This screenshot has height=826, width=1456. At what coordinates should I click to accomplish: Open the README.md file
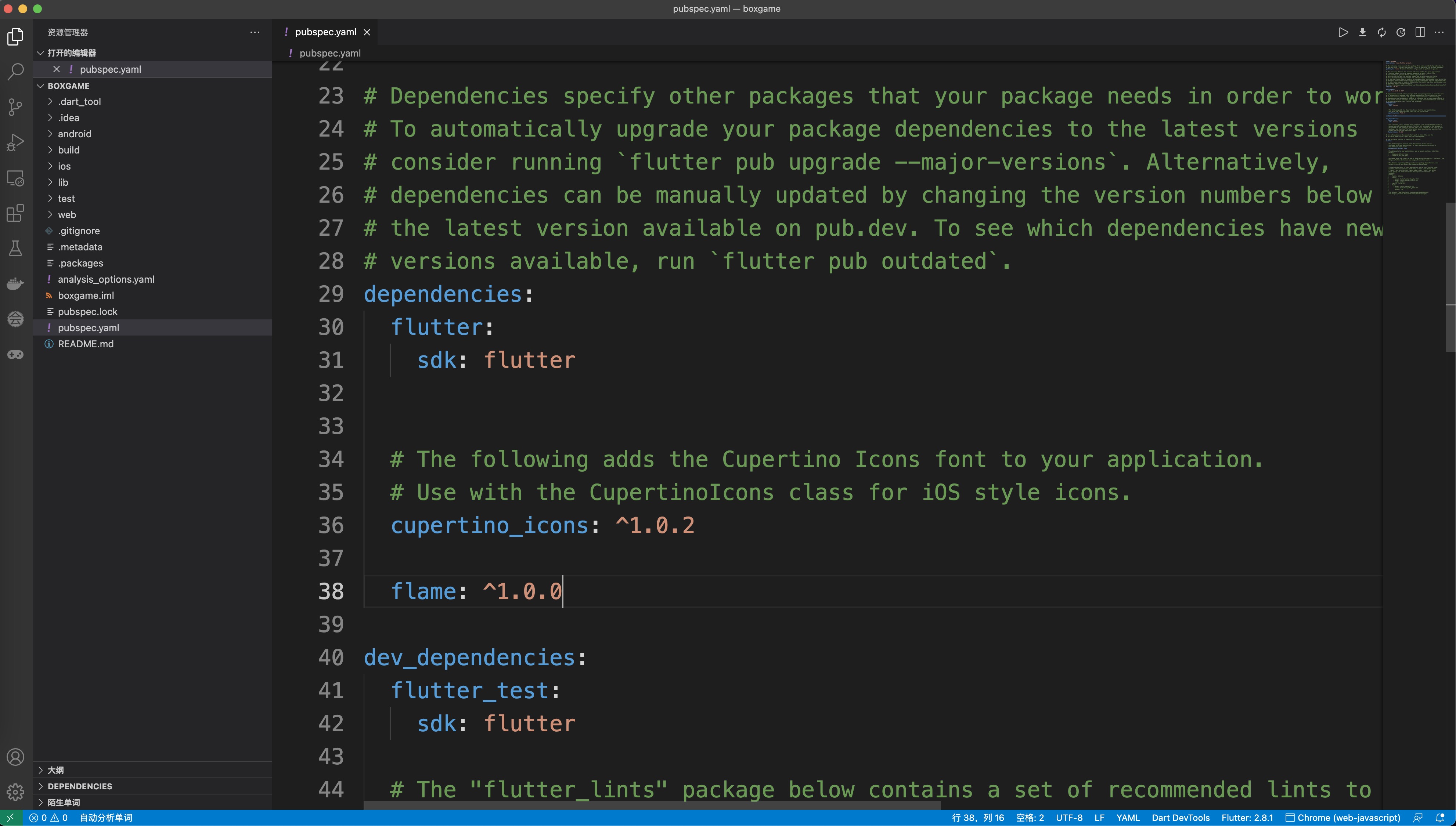click(x=86, y=344)
